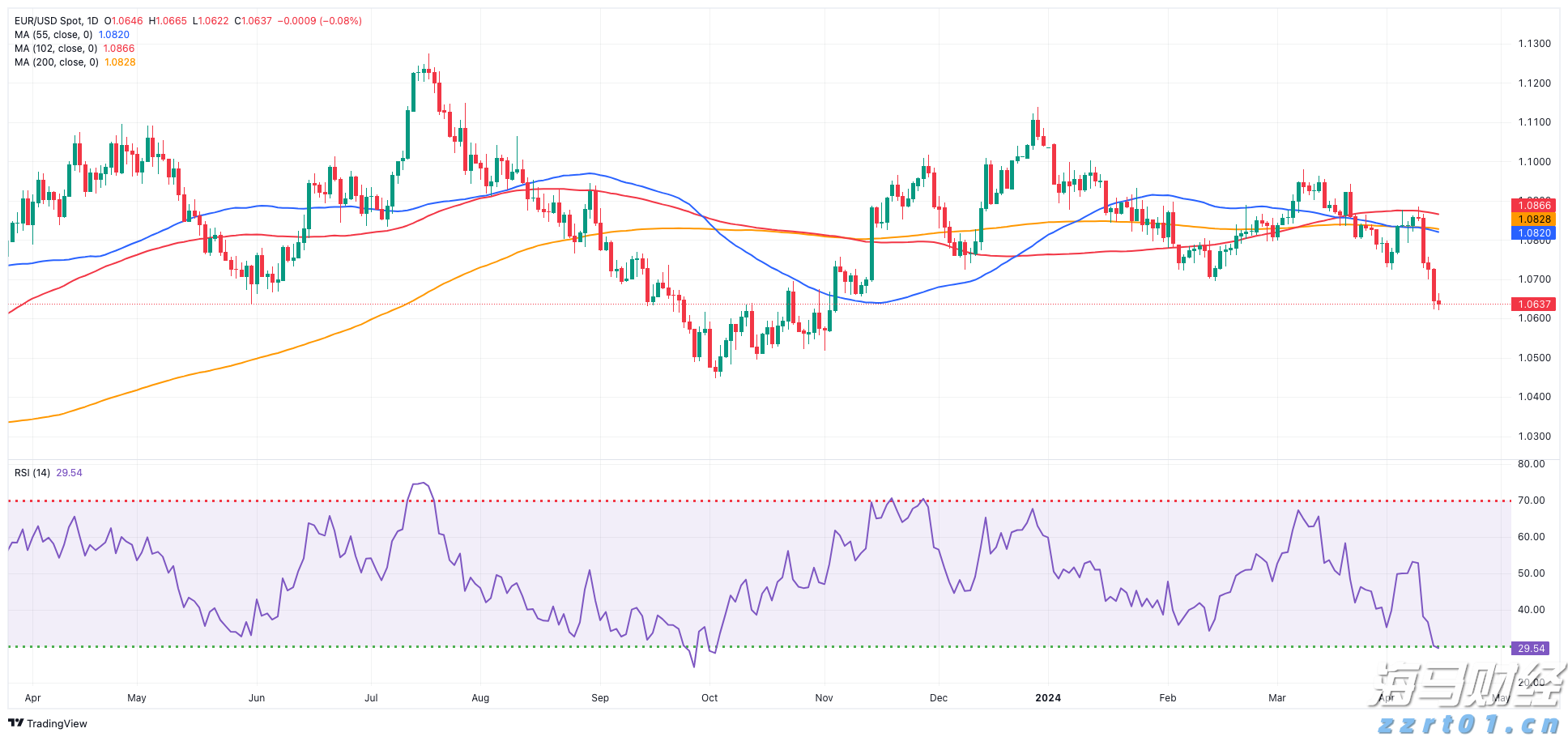
Task: Click the 1.1300 price axis label
Action: click(x=1534, y=44)
